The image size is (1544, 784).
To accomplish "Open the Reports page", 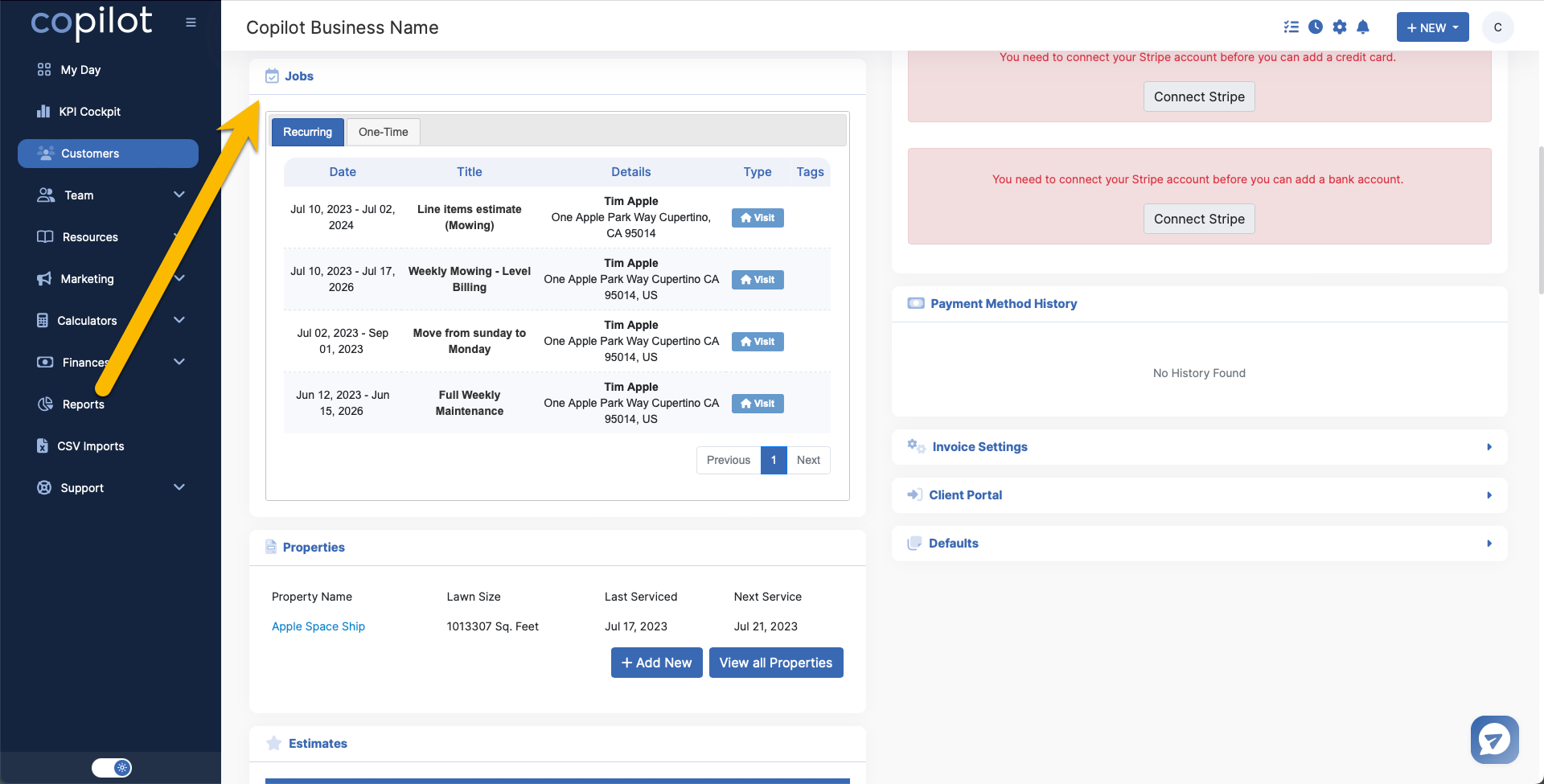I will click(x=83, y=404).
